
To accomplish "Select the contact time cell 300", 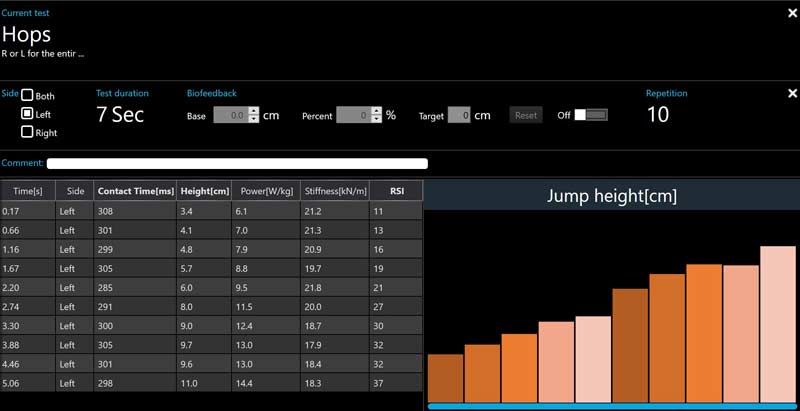I will click(x=135, y=326).
